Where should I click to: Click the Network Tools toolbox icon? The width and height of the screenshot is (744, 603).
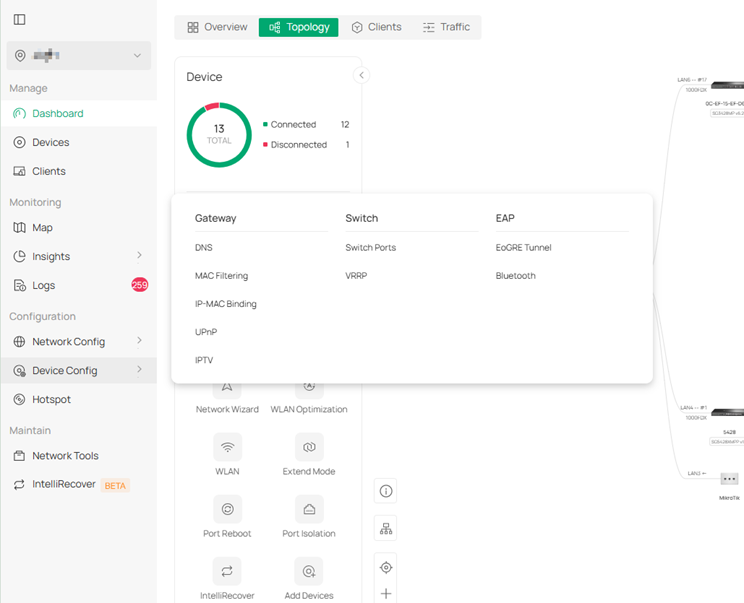19,456
